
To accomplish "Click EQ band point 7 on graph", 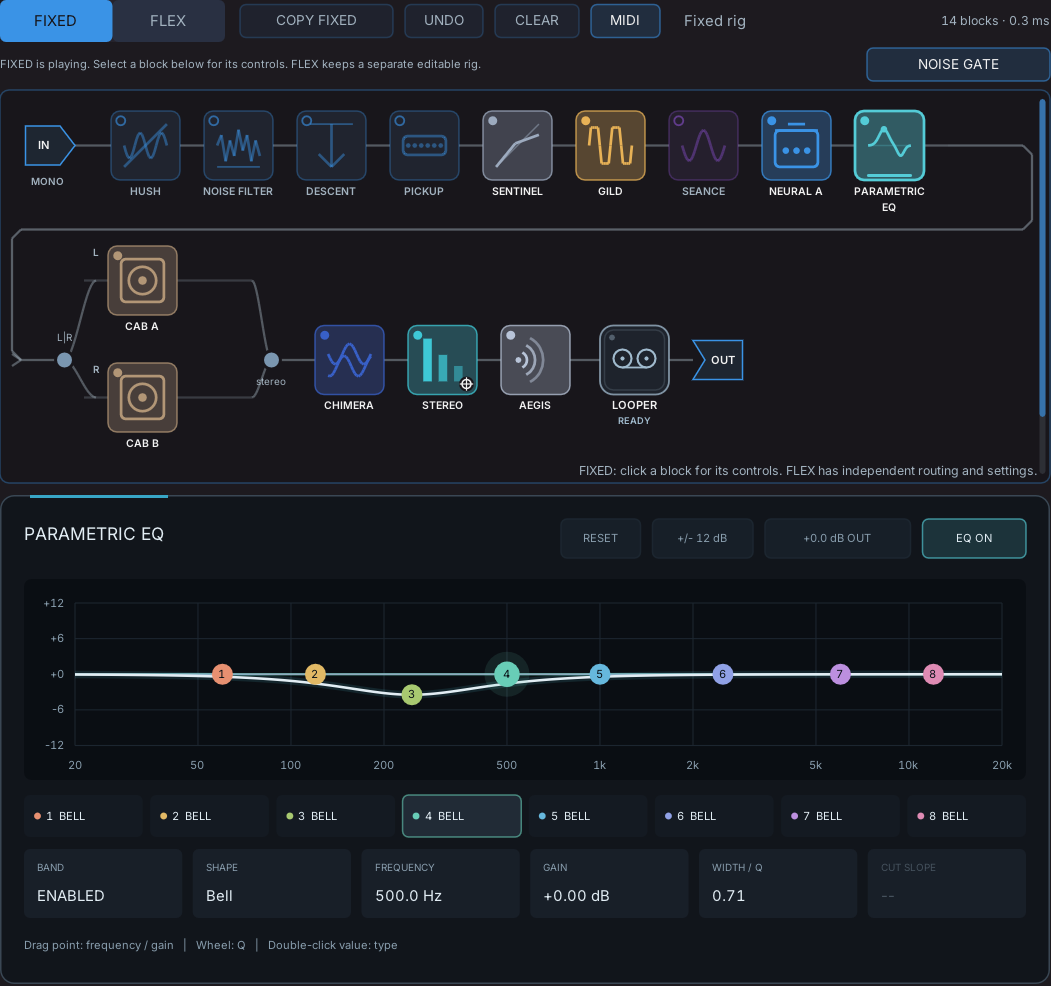I will coord(840,674).
